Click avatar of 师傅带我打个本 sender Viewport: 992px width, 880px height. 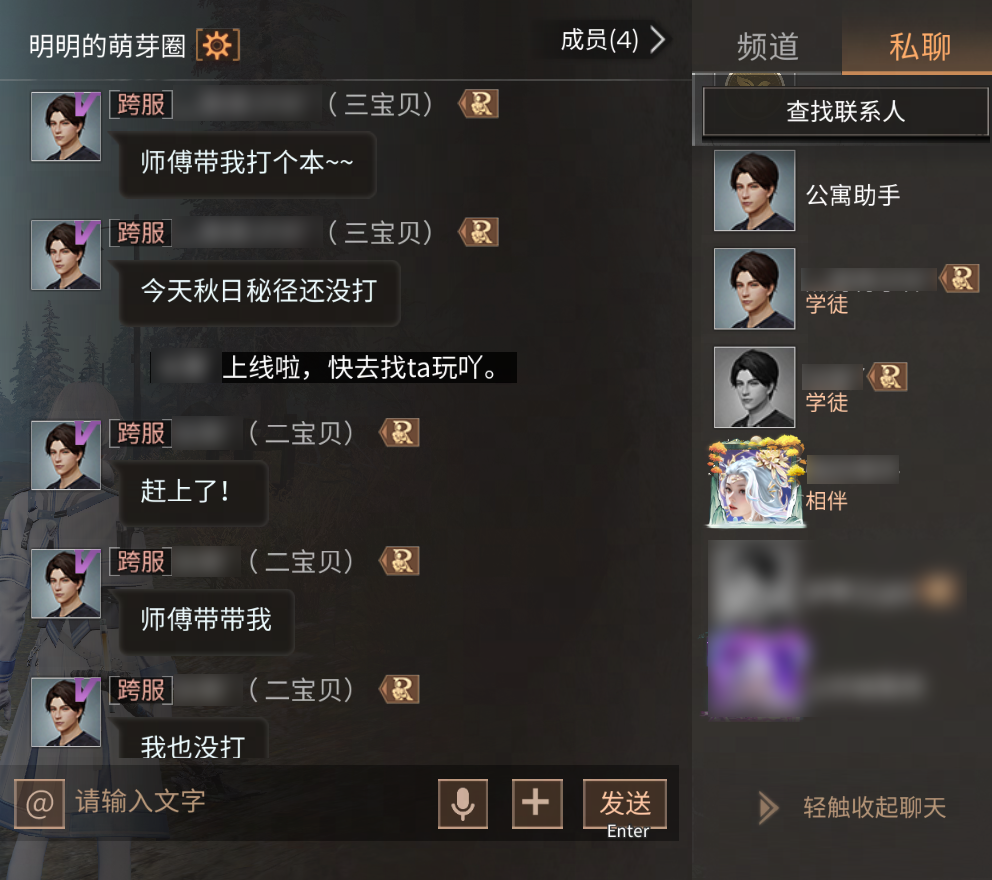pos(66,126)
